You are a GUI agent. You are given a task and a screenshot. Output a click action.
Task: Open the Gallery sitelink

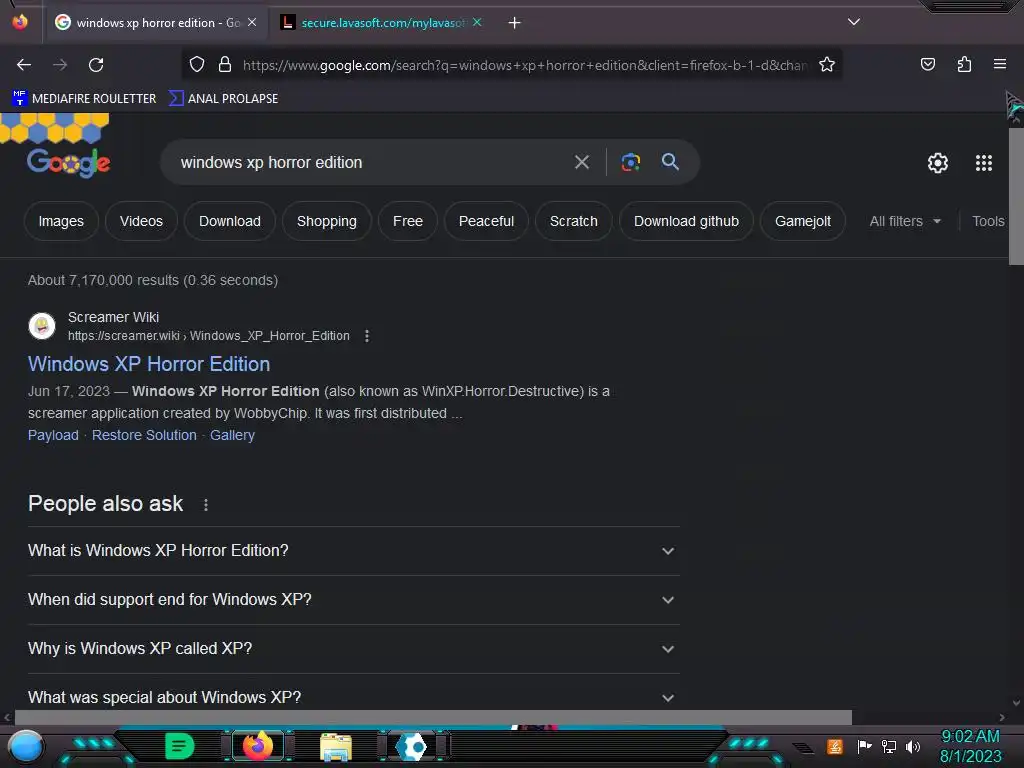(232, 435)
